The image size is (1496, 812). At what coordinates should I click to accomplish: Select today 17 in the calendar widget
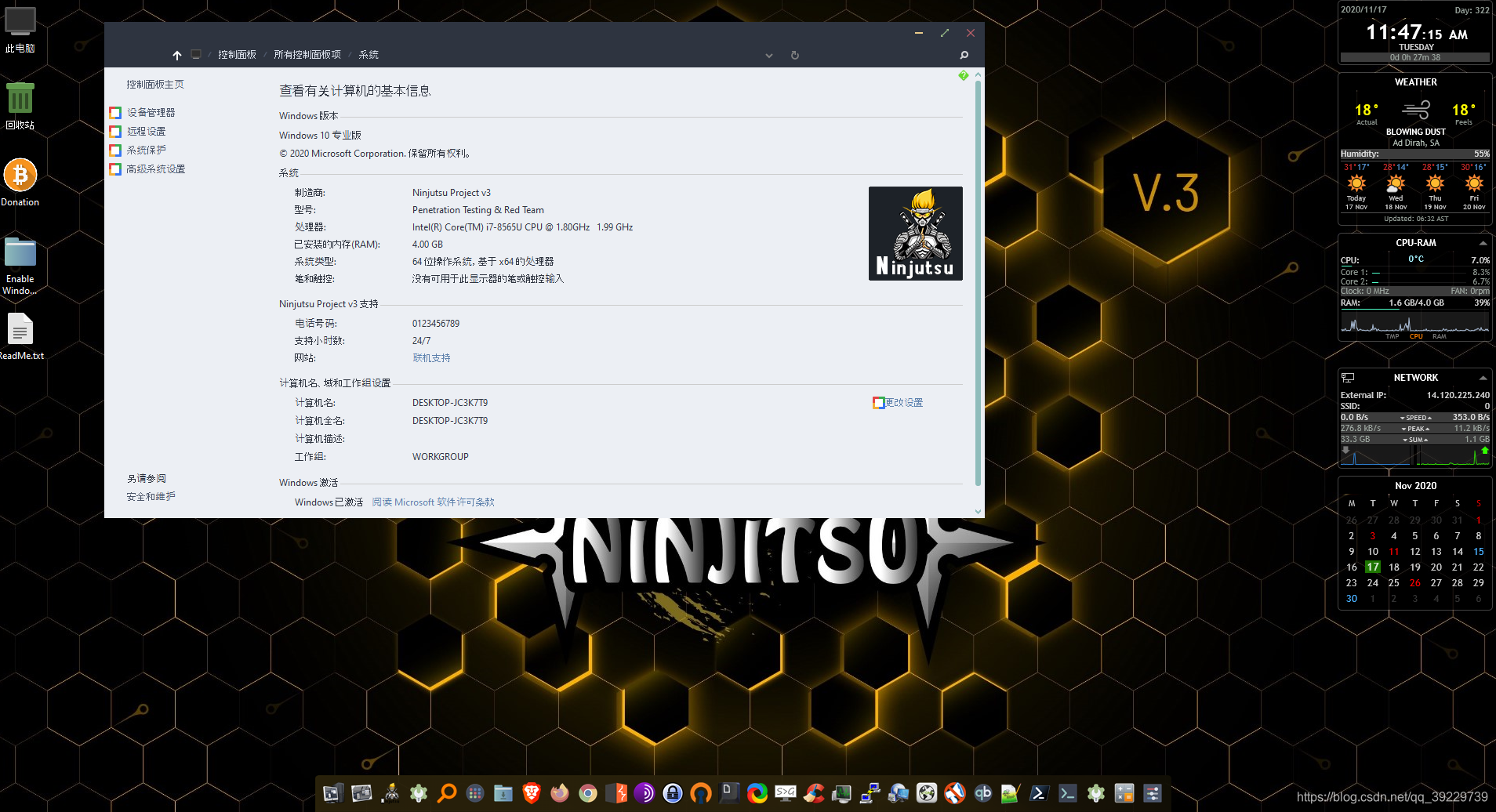click(1373, 567)
